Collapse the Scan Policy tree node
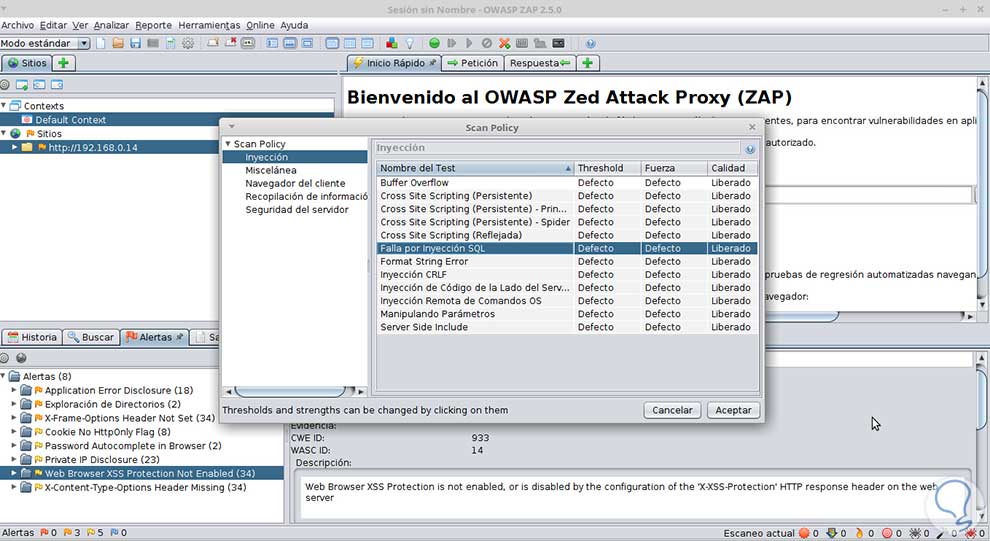 (x=228, y=144)
